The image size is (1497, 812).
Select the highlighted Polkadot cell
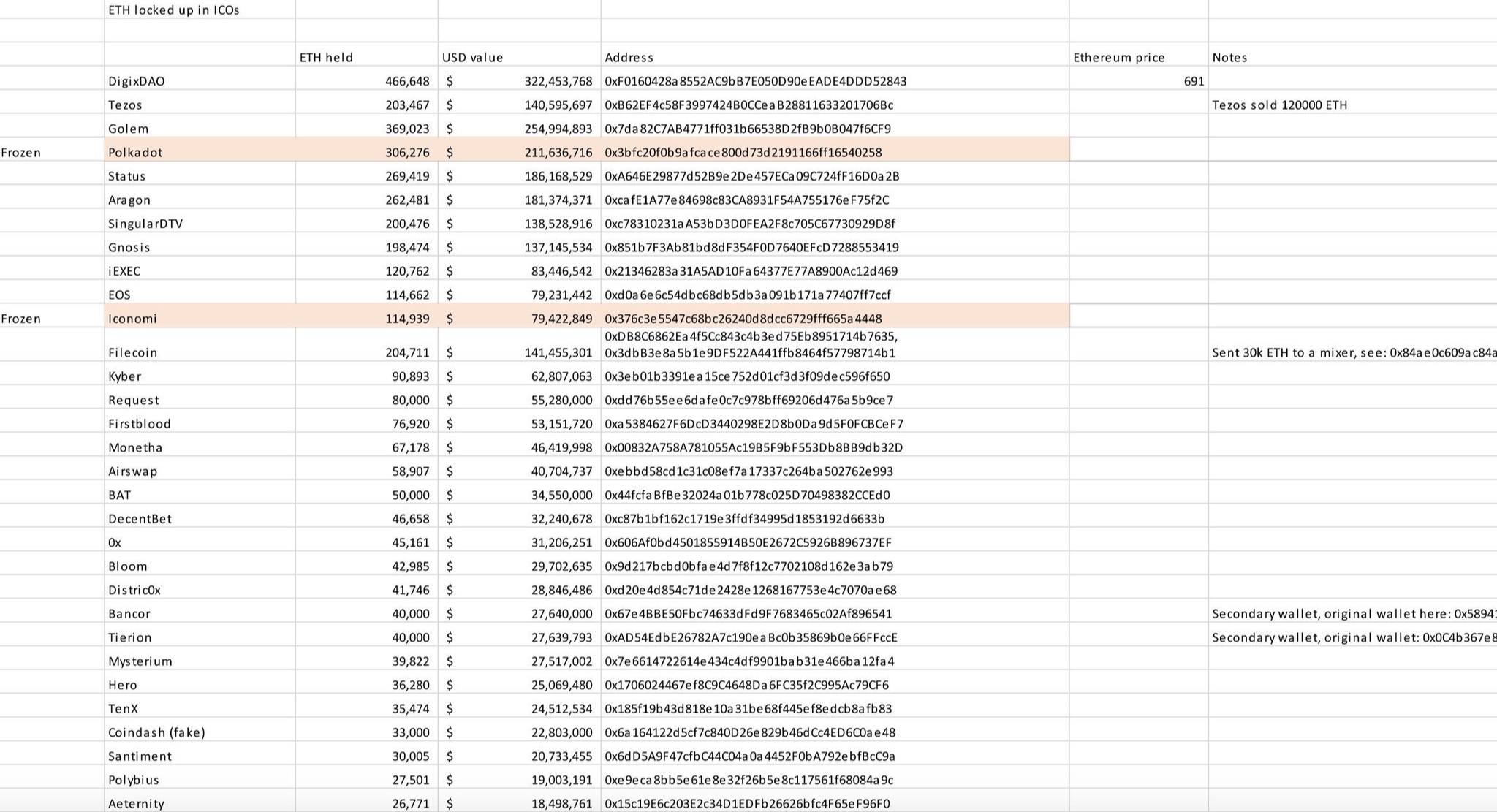tap(135, 152)
